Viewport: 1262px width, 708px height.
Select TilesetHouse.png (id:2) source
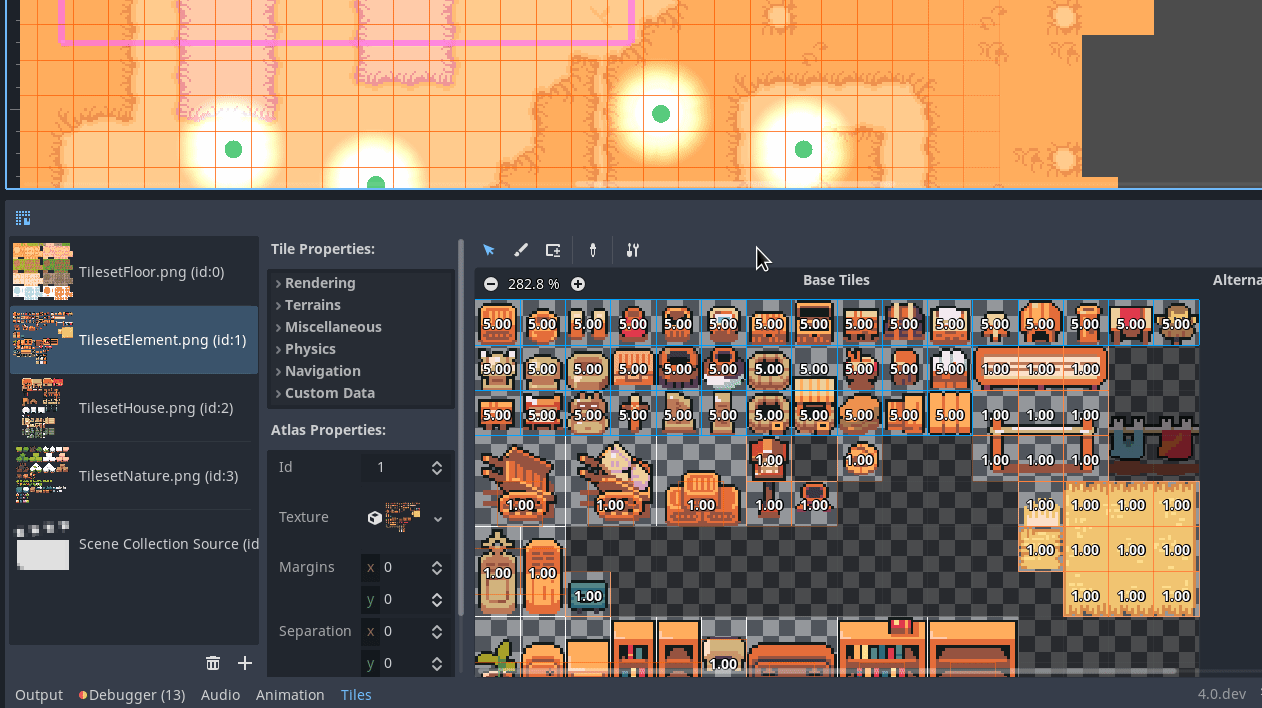click(134, 408)
